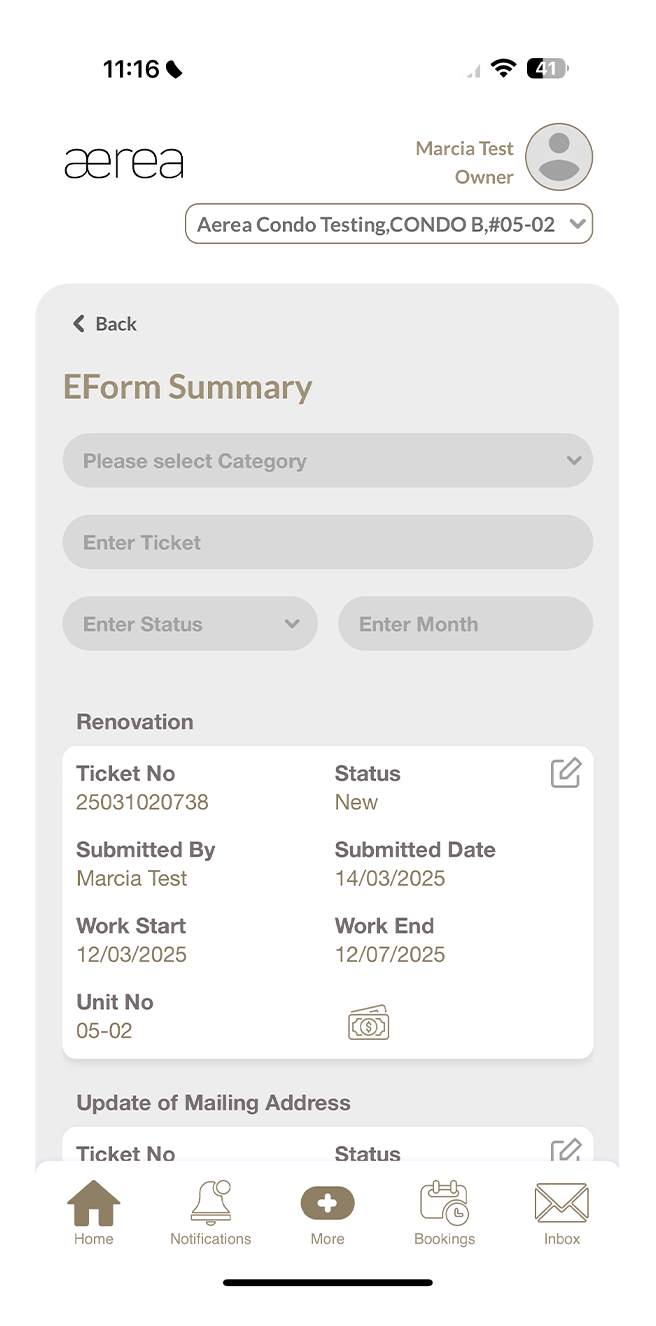Select the Update of Mailing Address section
The height and width of the screenshot is (1326, 656).
[x=214, y=1102]
